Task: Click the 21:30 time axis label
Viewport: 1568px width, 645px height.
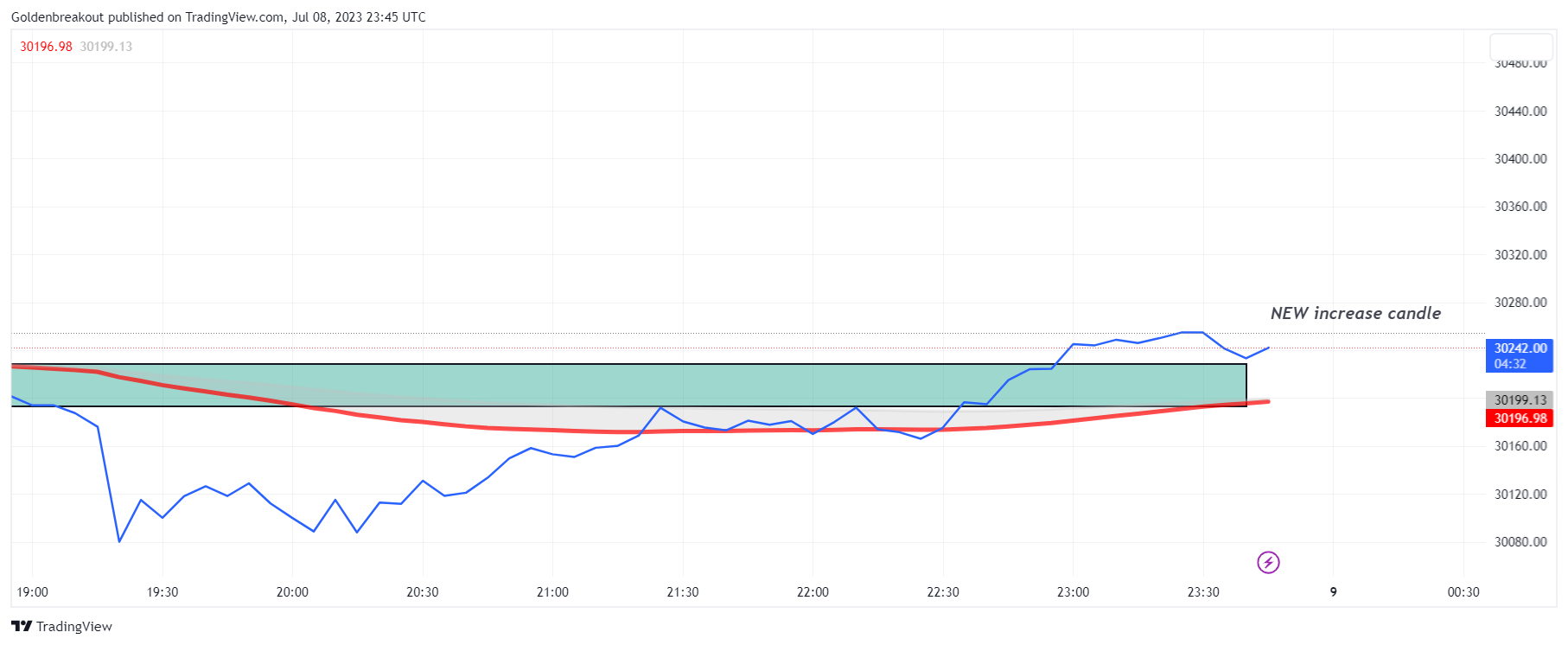Action: click(683, 592)
